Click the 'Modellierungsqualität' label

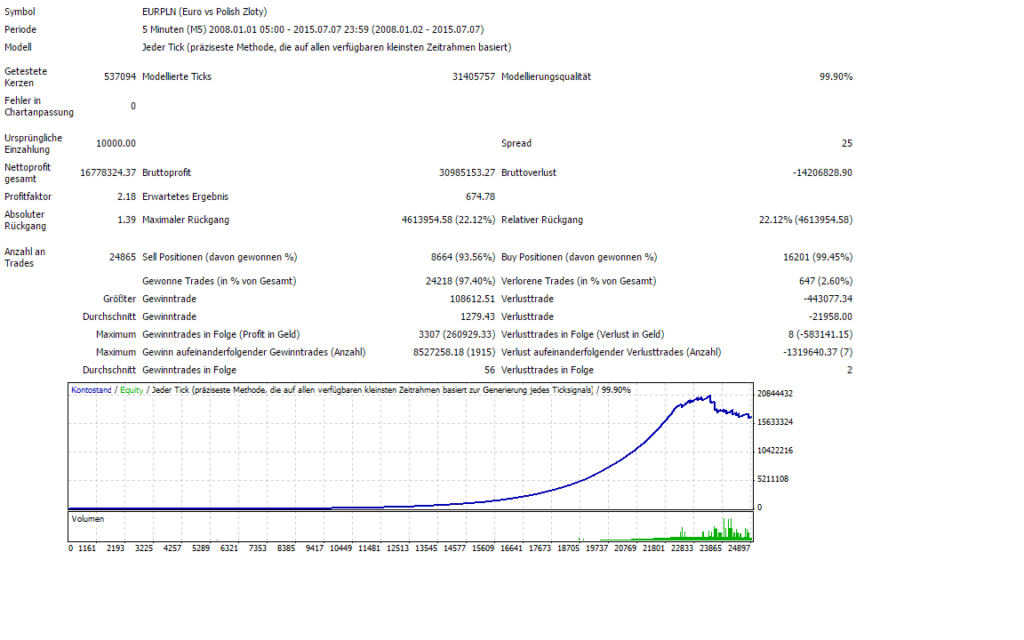coord(546,76)
